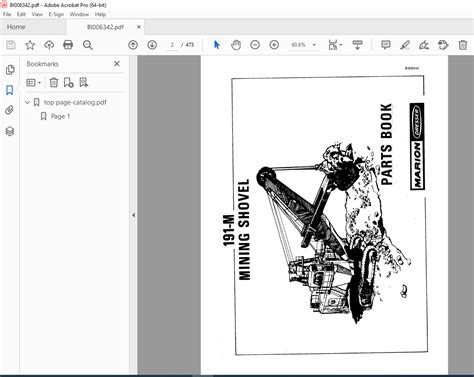Close the Bookmarks panel

[x=117, y=64]
